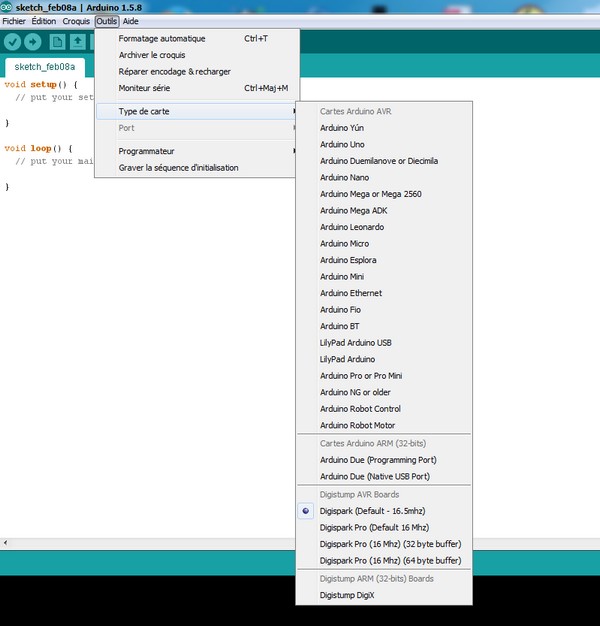This screenshot has height=626, width=600.
Task: Open Moniteur série
Action: click(197, 88)
